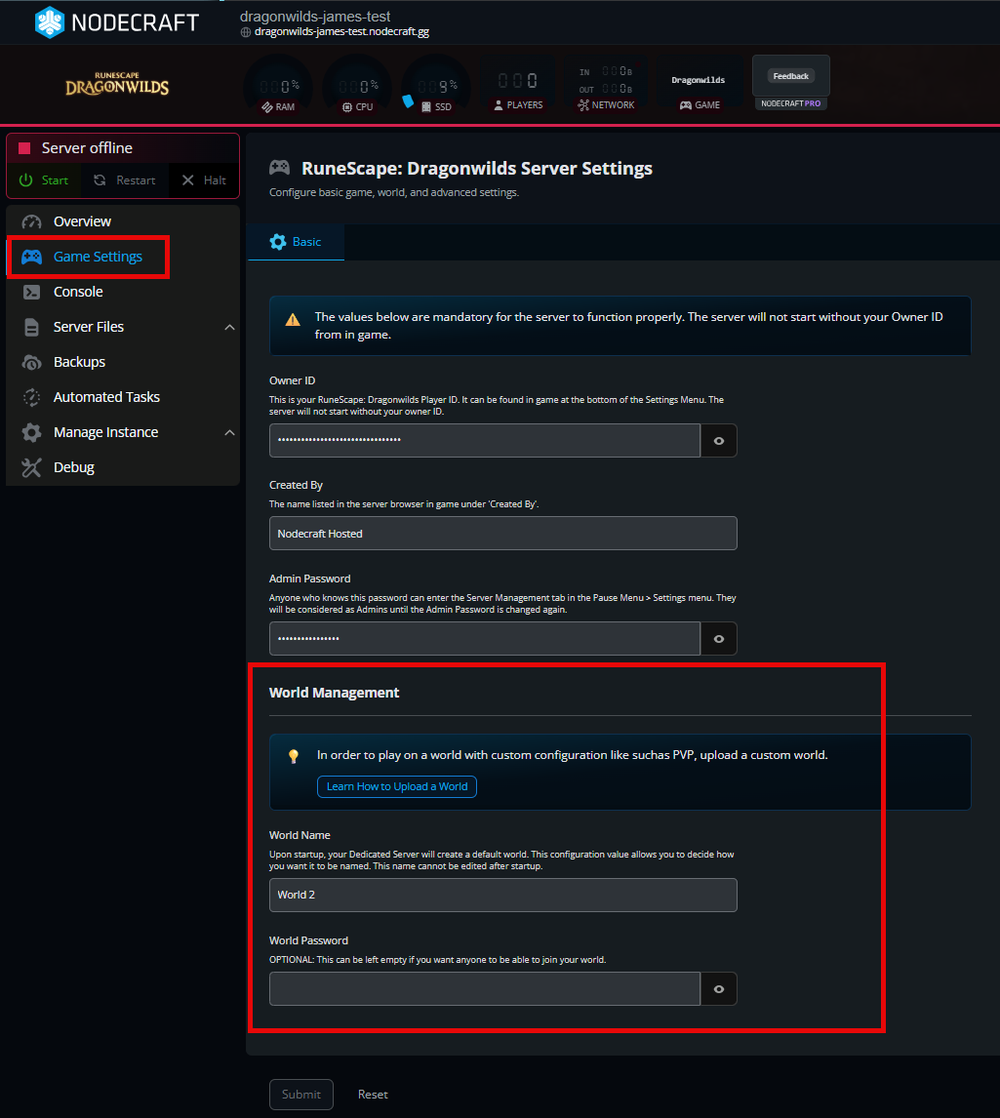
Task: Show the Admin Password text
Action: point(718,638)
